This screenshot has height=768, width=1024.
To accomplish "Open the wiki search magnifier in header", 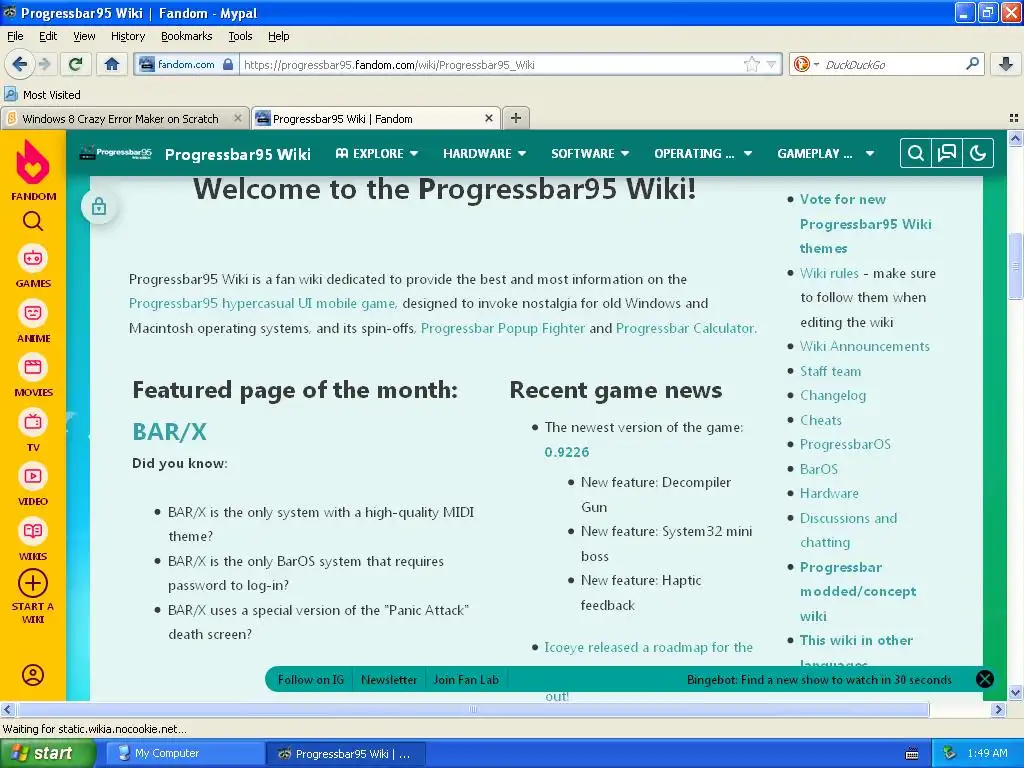I will (916, 153).
